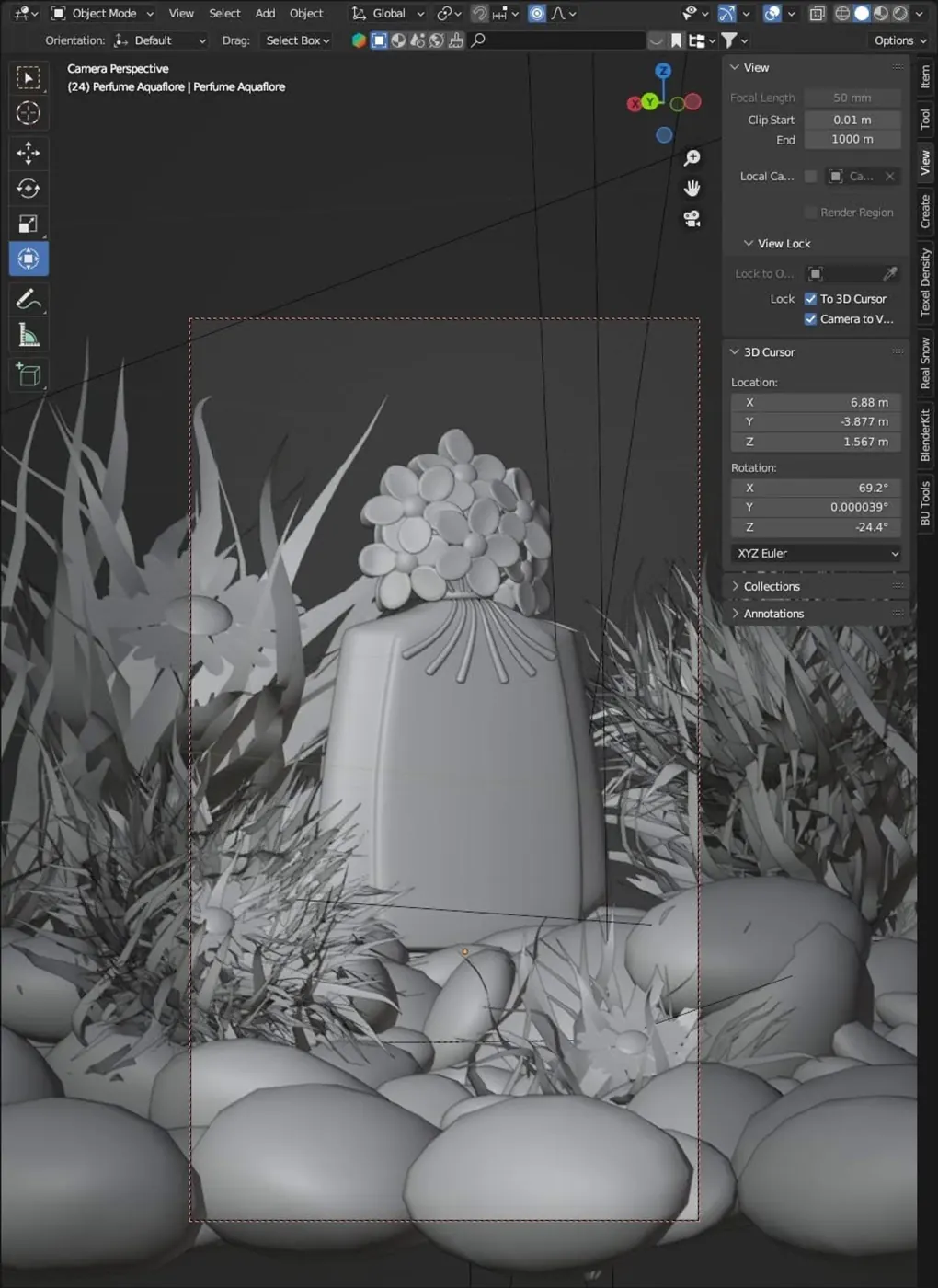Open the Orientation Default dropdown
The image size is (938, 1288).
[x=160, y=40]
